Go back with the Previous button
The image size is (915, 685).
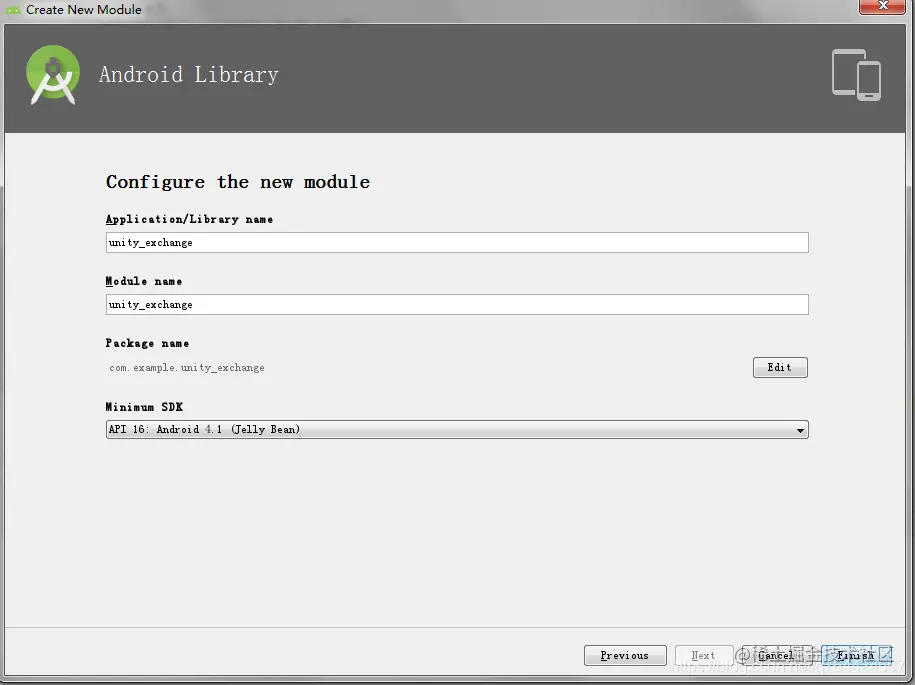[625, 655]
